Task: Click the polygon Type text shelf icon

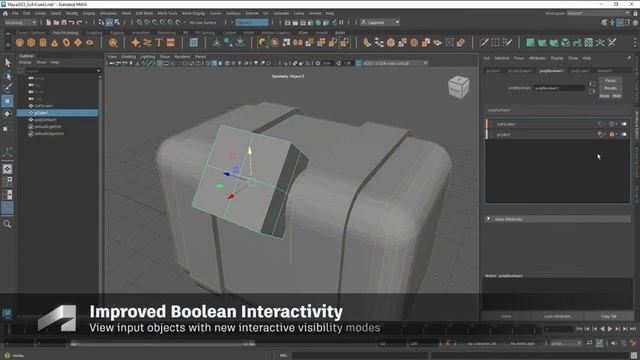Action: pos(159,42)
